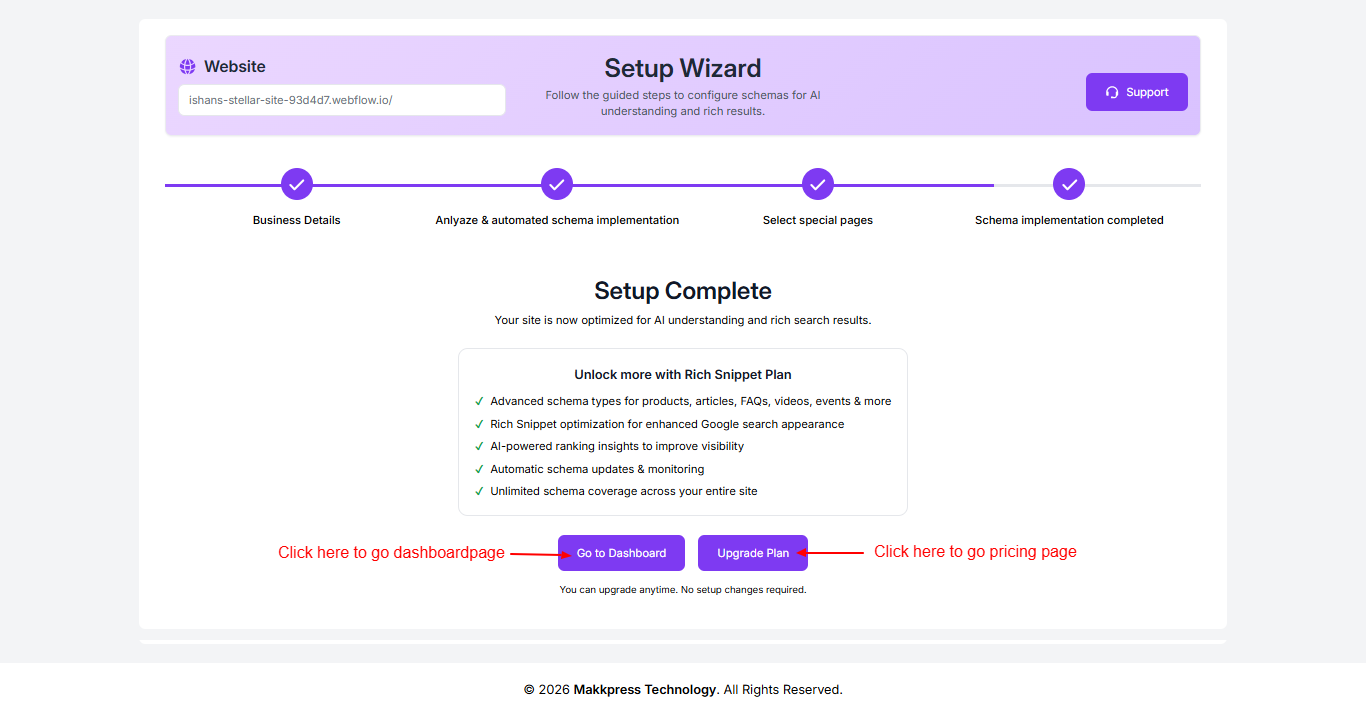Go to Dashboard via the purple button

point(621,553)
